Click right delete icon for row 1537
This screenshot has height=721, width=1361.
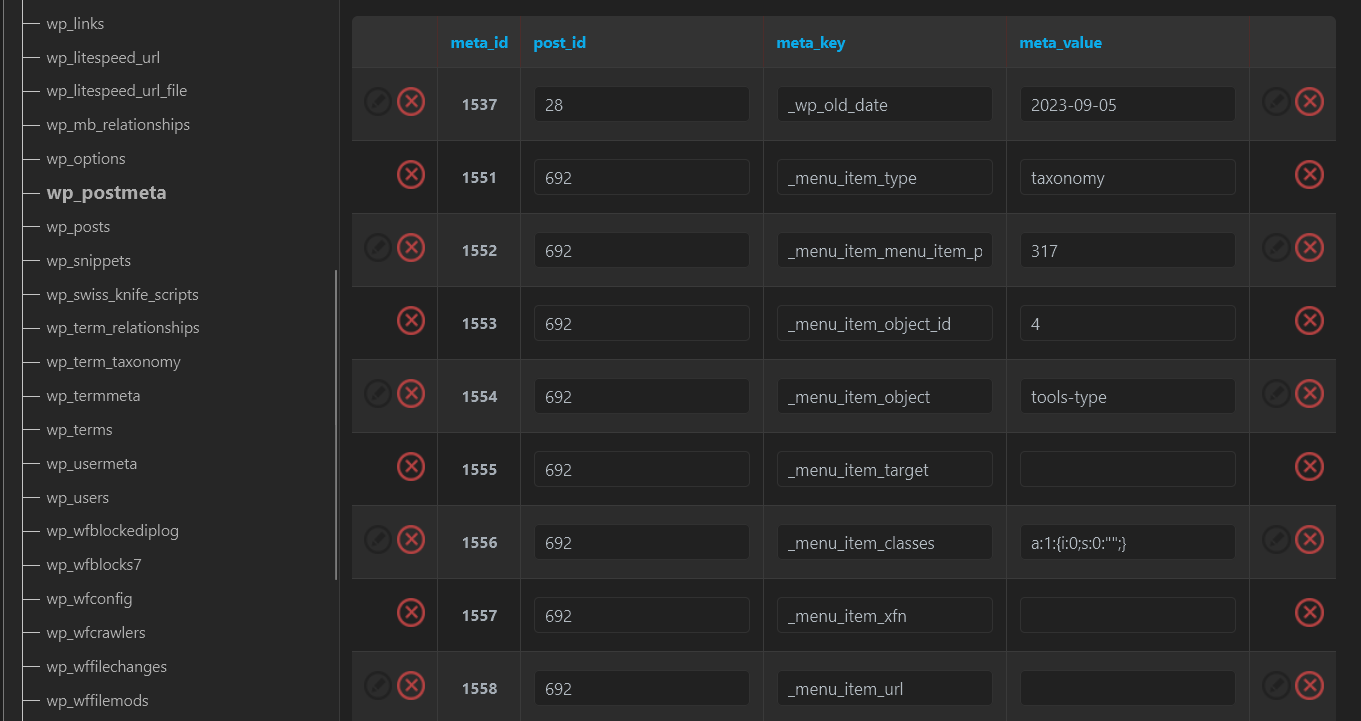coord(1309,102)
